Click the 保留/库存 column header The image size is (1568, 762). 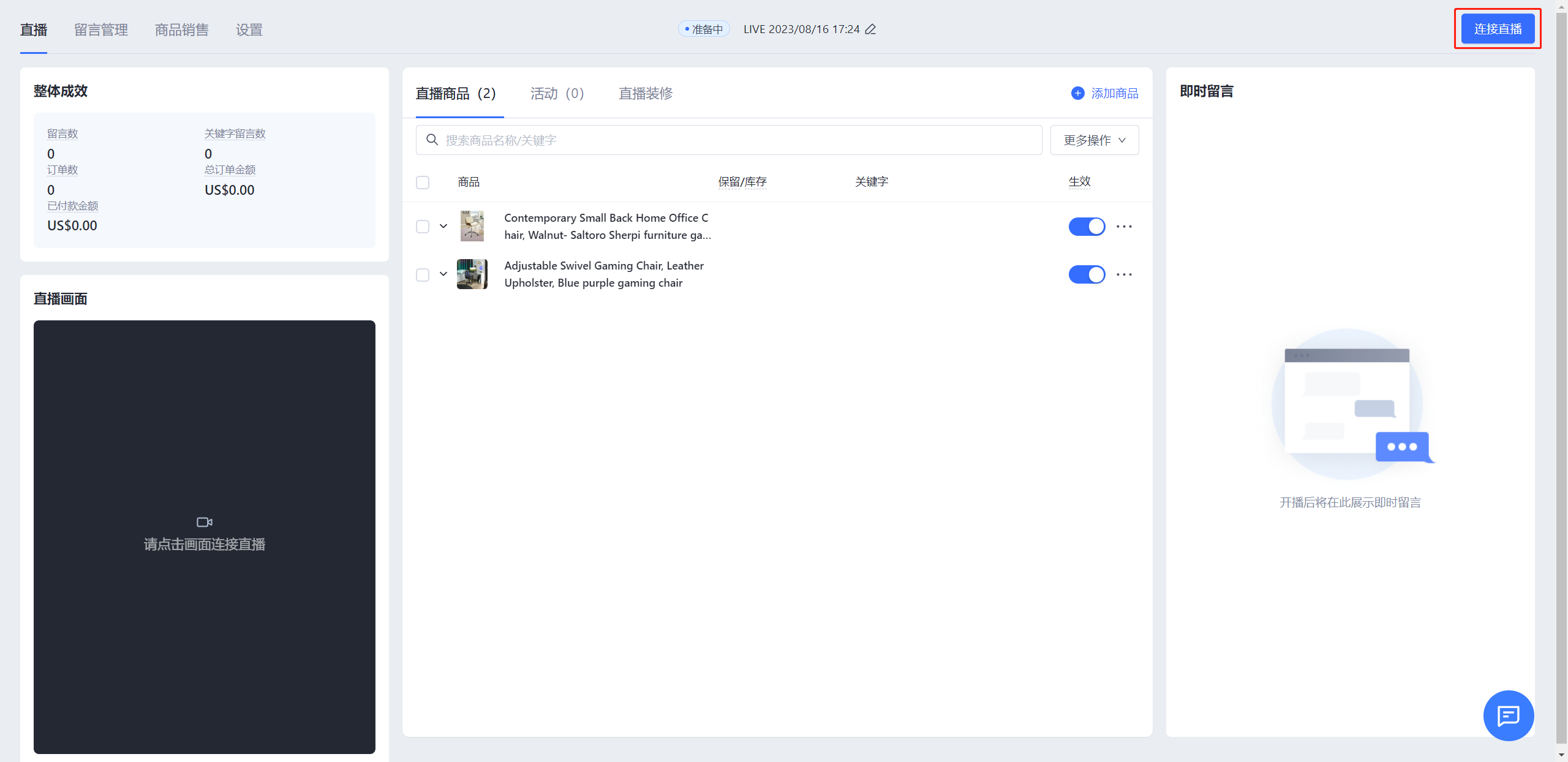click(x=742, y=182)
